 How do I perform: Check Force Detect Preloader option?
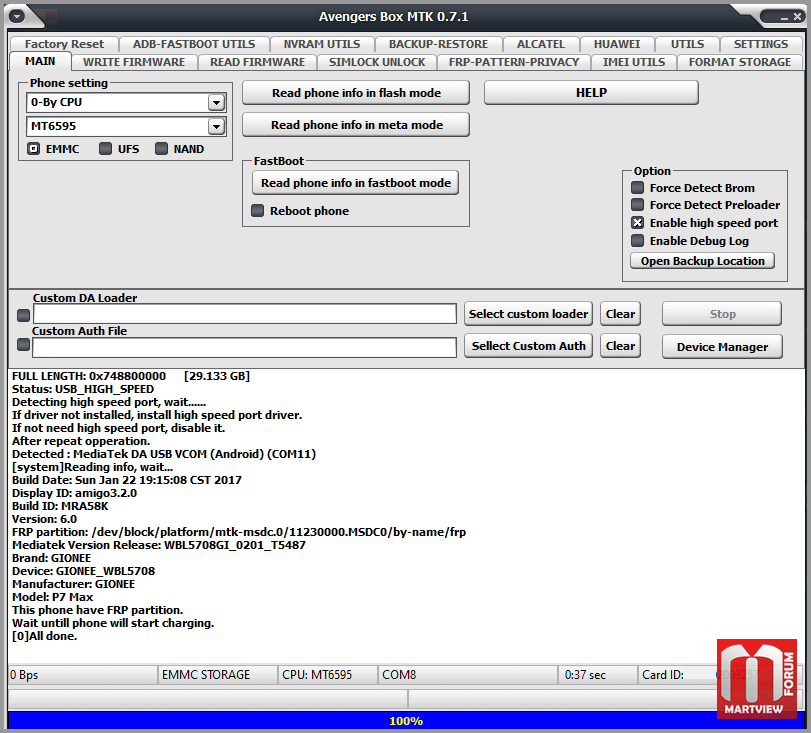click(x=638, y=205)
